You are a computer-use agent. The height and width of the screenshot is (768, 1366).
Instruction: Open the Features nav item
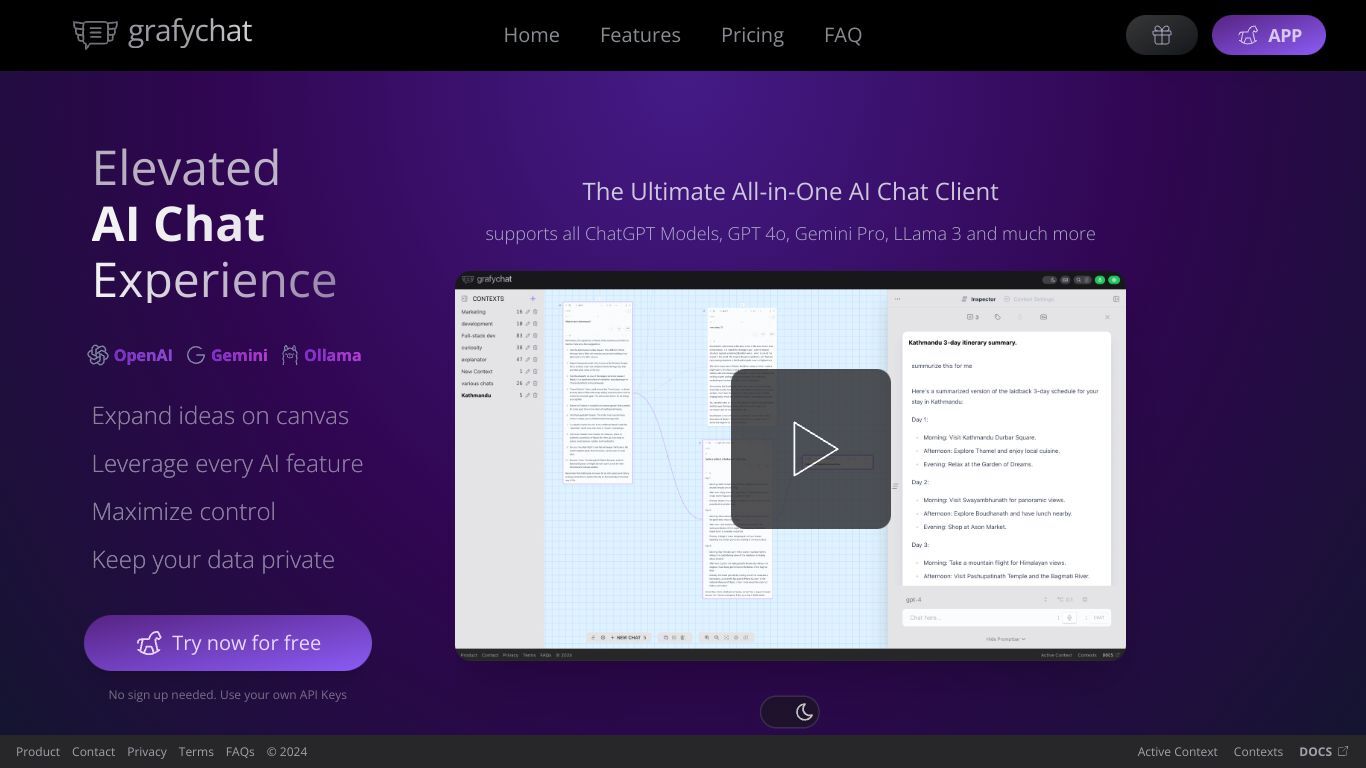pyautogui.click(x=640, y=35)
